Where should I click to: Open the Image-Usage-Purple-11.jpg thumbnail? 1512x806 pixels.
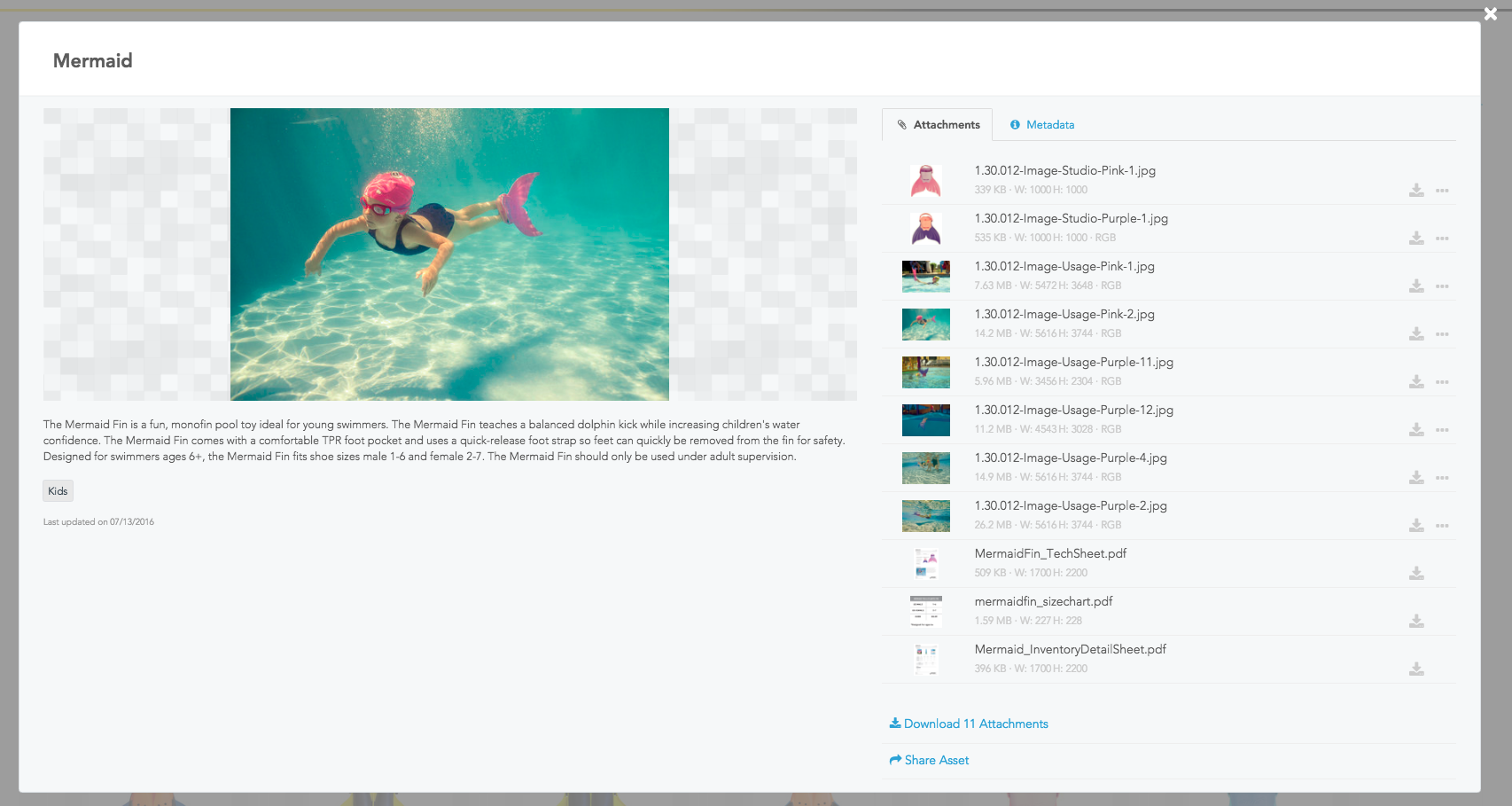[x=926, y=372]
